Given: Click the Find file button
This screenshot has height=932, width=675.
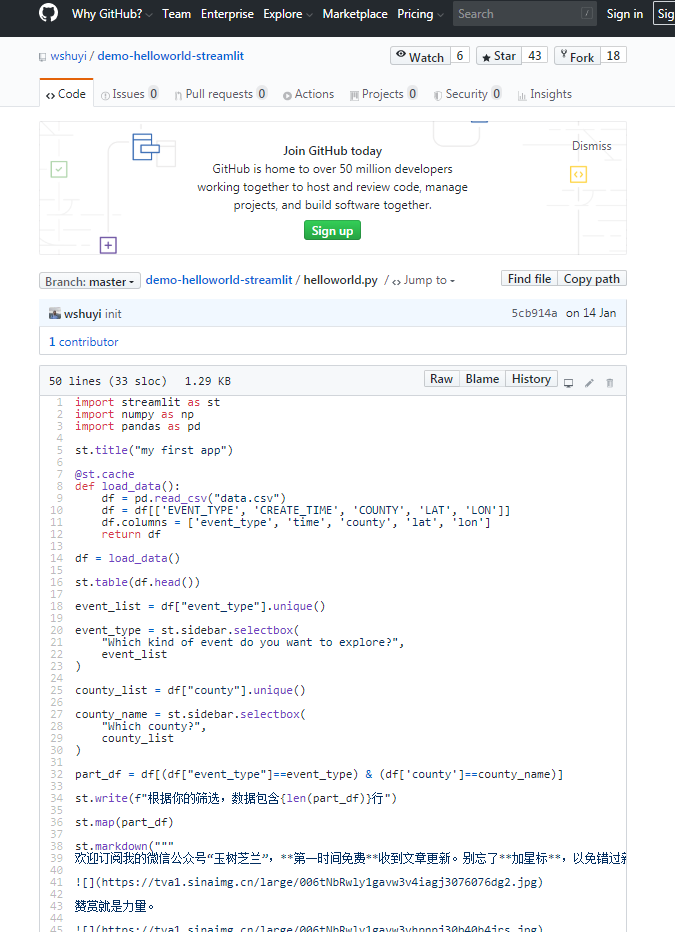Looking at the screenshot, I should pos(529,279).
